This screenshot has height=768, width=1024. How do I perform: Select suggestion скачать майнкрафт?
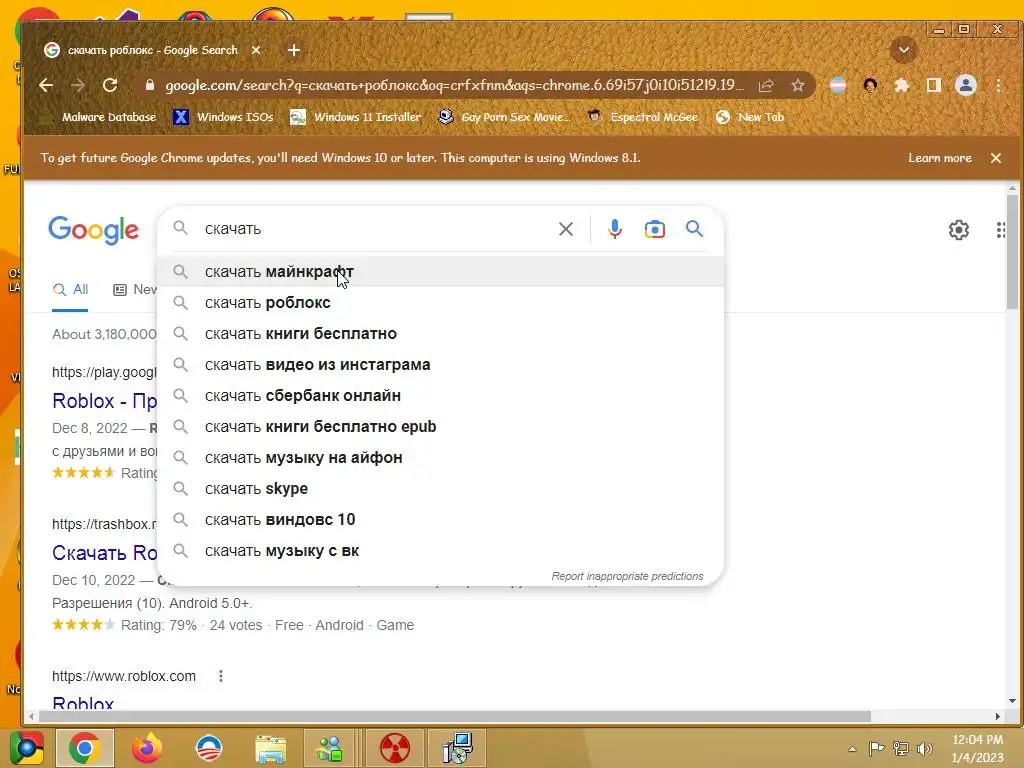coord(441,272)
